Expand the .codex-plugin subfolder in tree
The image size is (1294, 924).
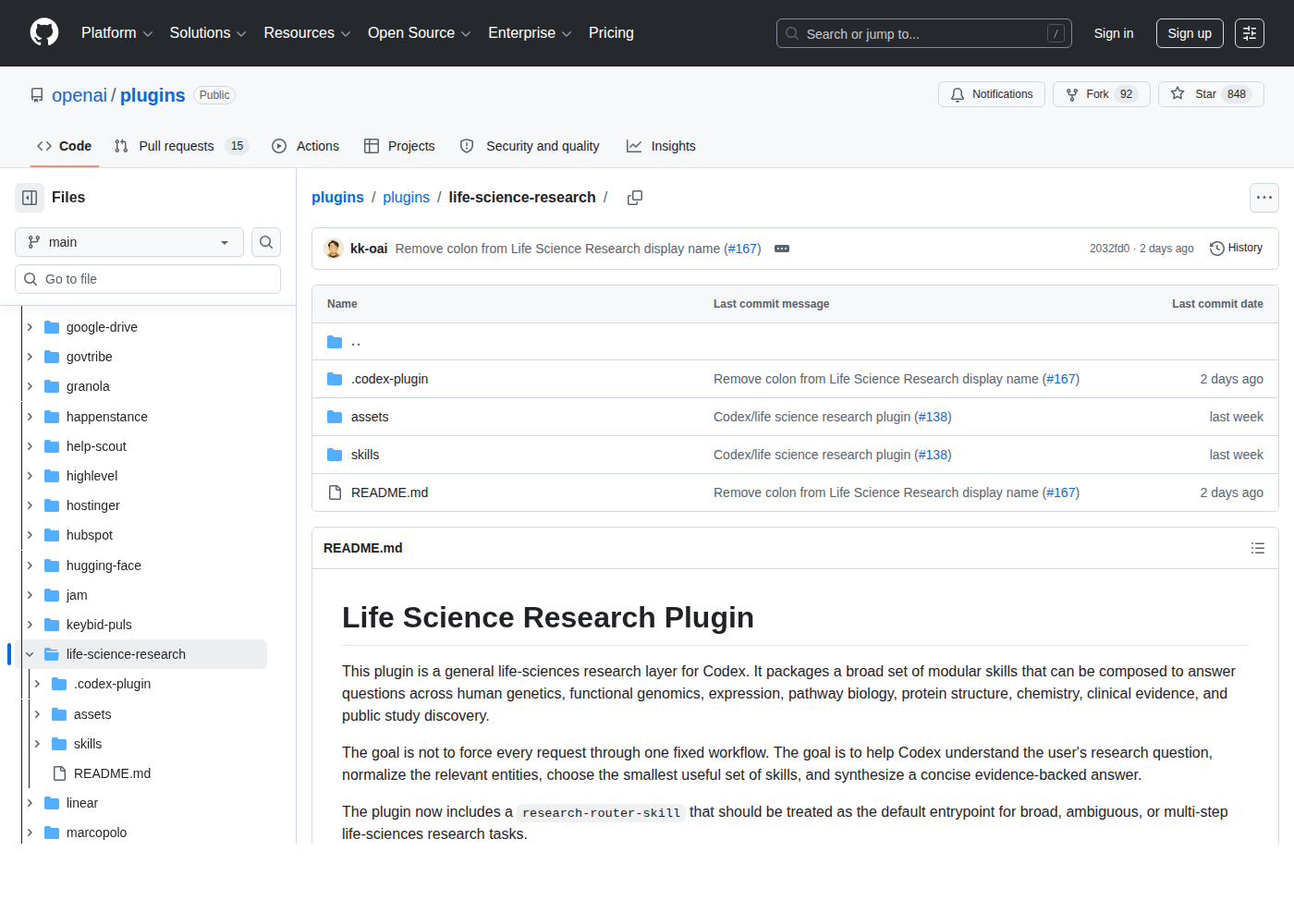[37, 684]
